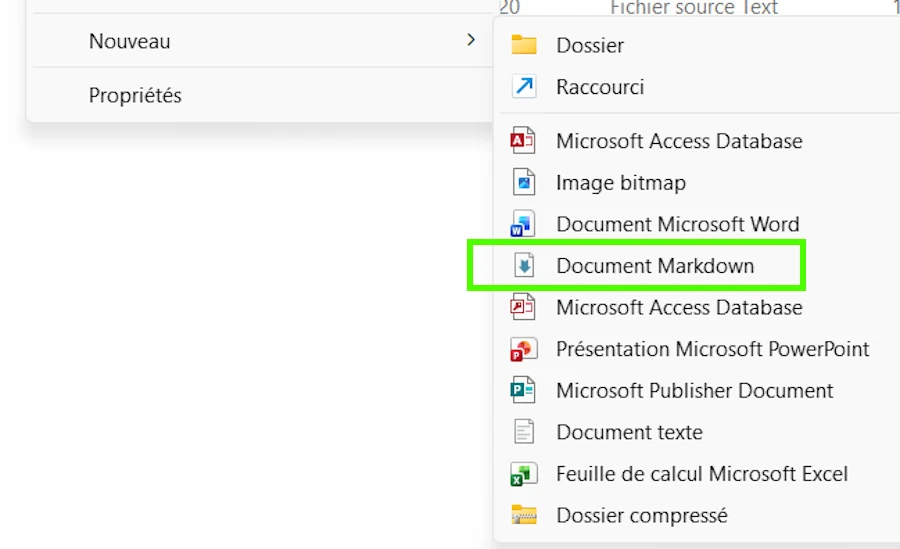Viewport: 900px width, 549px height.
Task: Click the red Access 'A' icon above Image bitmap
Action: tap(523, 141)
